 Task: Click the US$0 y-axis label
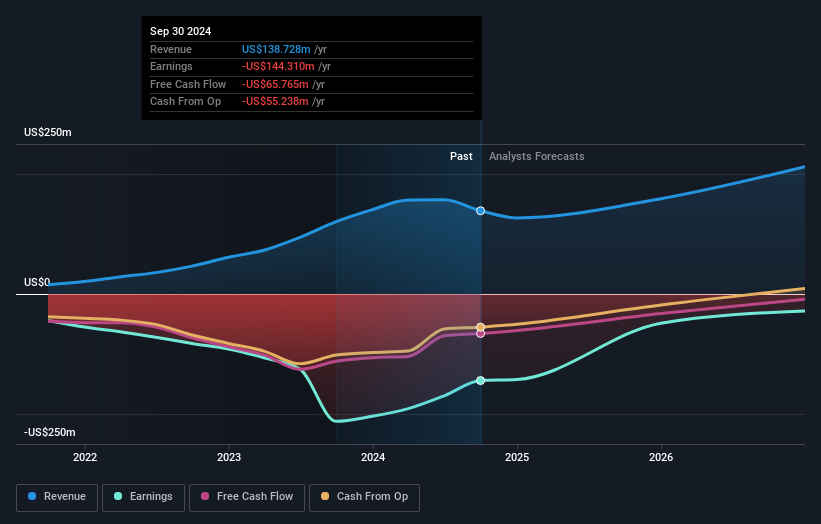(x=37, y=283)
